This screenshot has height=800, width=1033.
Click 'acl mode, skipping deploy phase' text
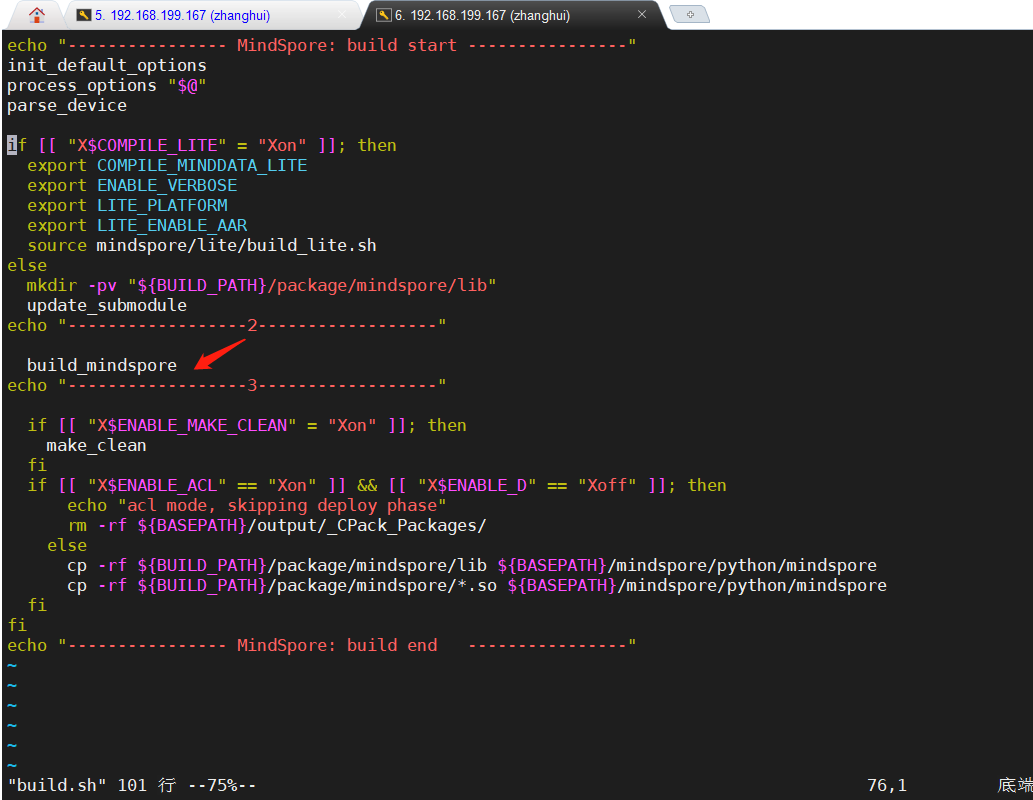point(282,505)
